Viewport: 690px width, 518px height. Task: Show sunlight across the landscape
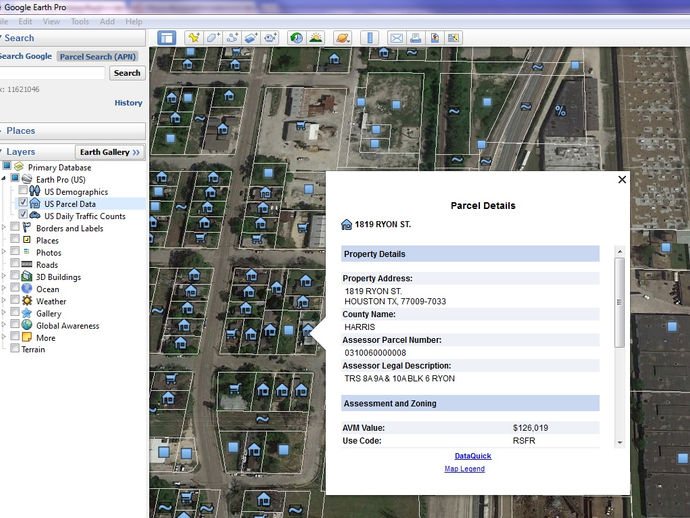(x=316, y=38)
